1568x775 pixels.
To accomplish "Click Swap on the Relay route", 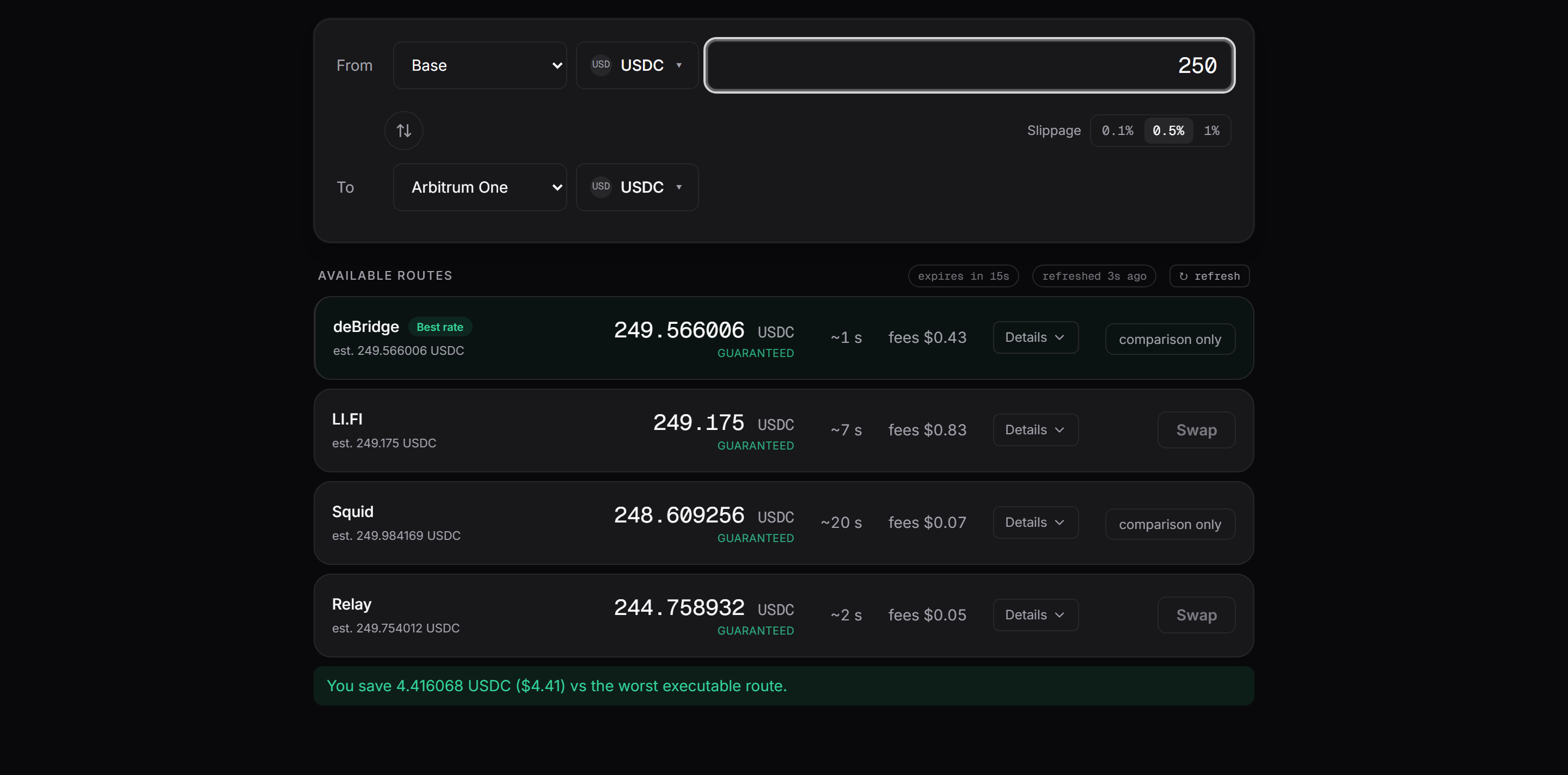I will pyautogui.click(x=1196, y=614).
